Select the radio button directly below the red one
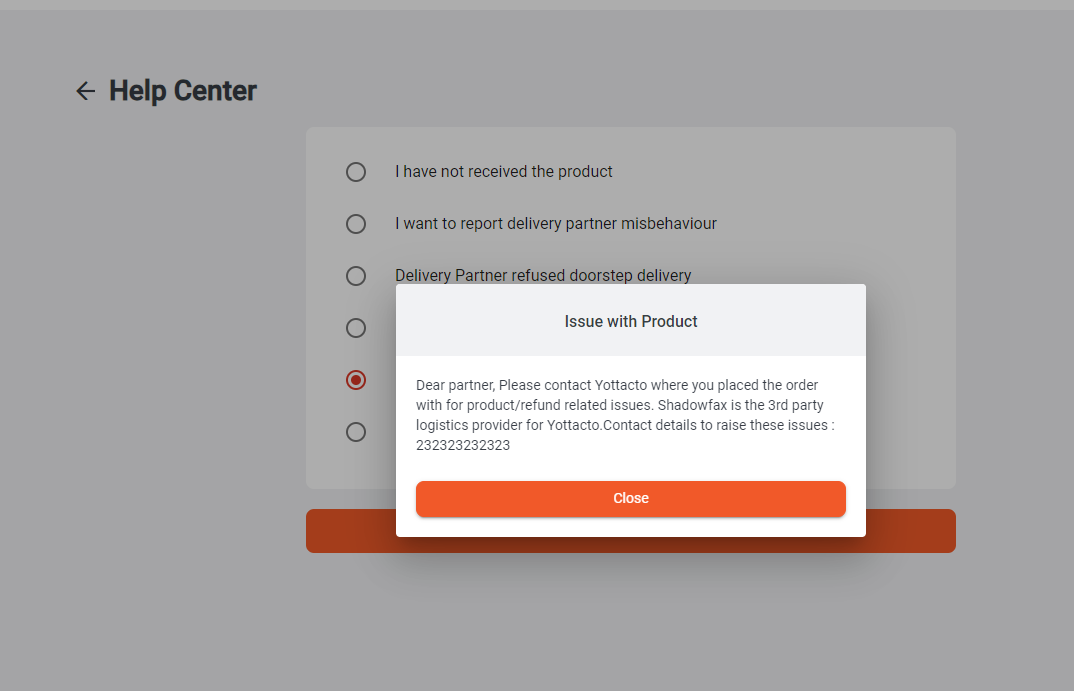This screenshot has width=1074, height=691. [356, 432]
